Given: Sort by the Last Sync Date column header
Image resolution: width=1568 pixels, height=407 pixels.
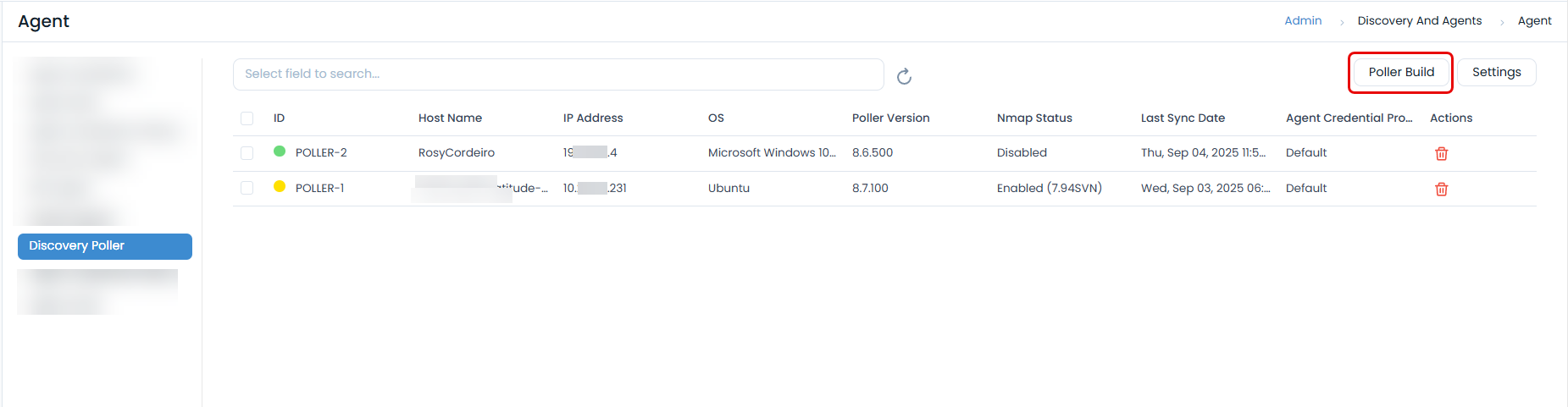Looking at the screenshot, I should [1183, 118].
